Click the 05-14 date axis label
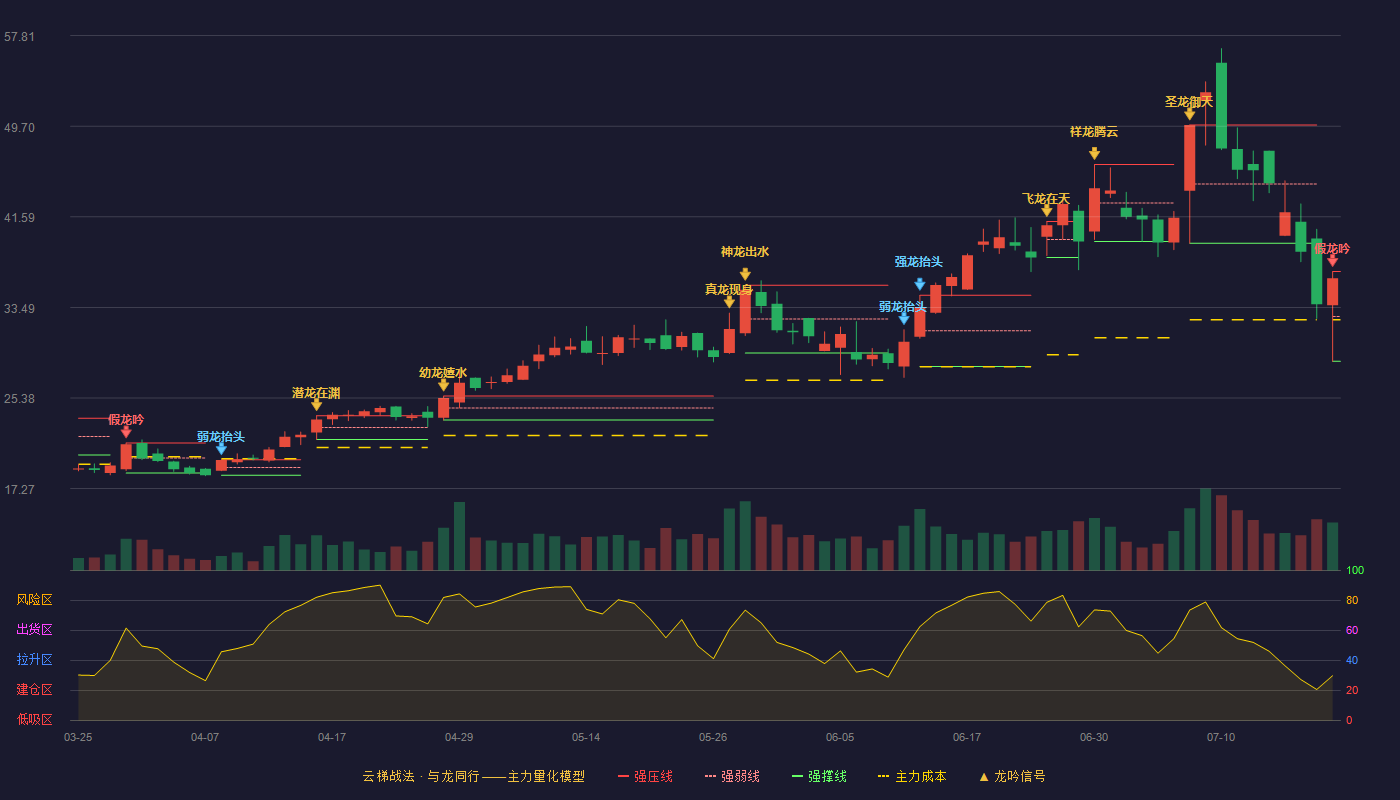This screenshot has width=1400, height=800. (x=586, y=737)
